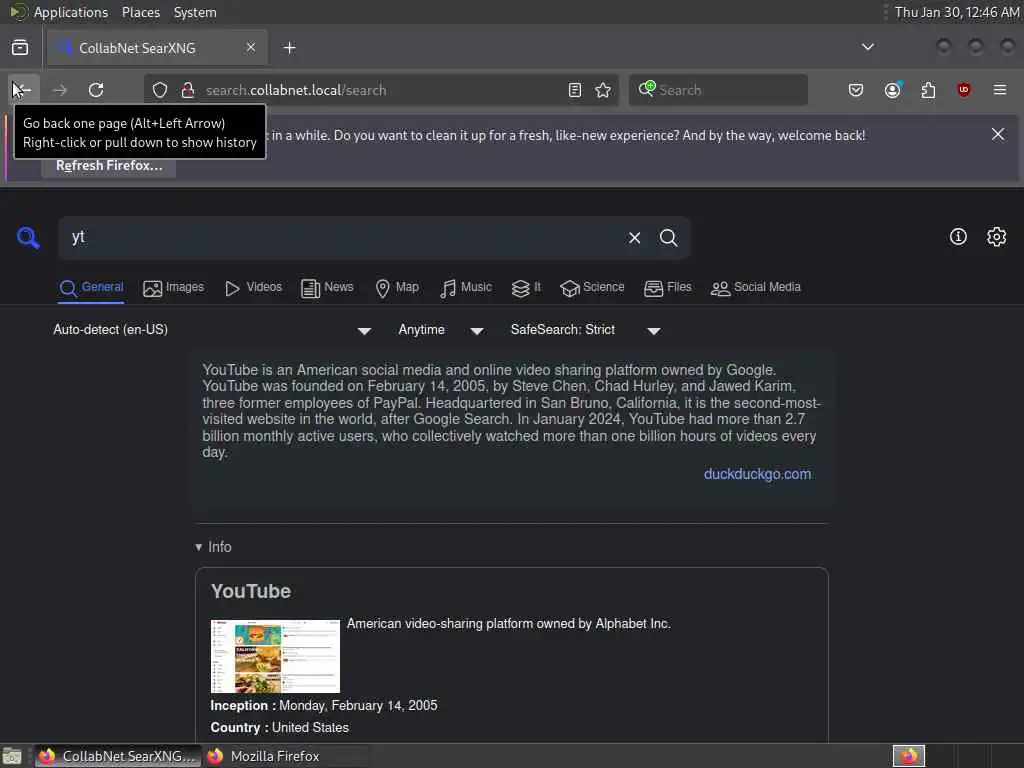The height and width of the screenshot is (768, 1024).
Task: Select the General search category
Action: [91, 287]
